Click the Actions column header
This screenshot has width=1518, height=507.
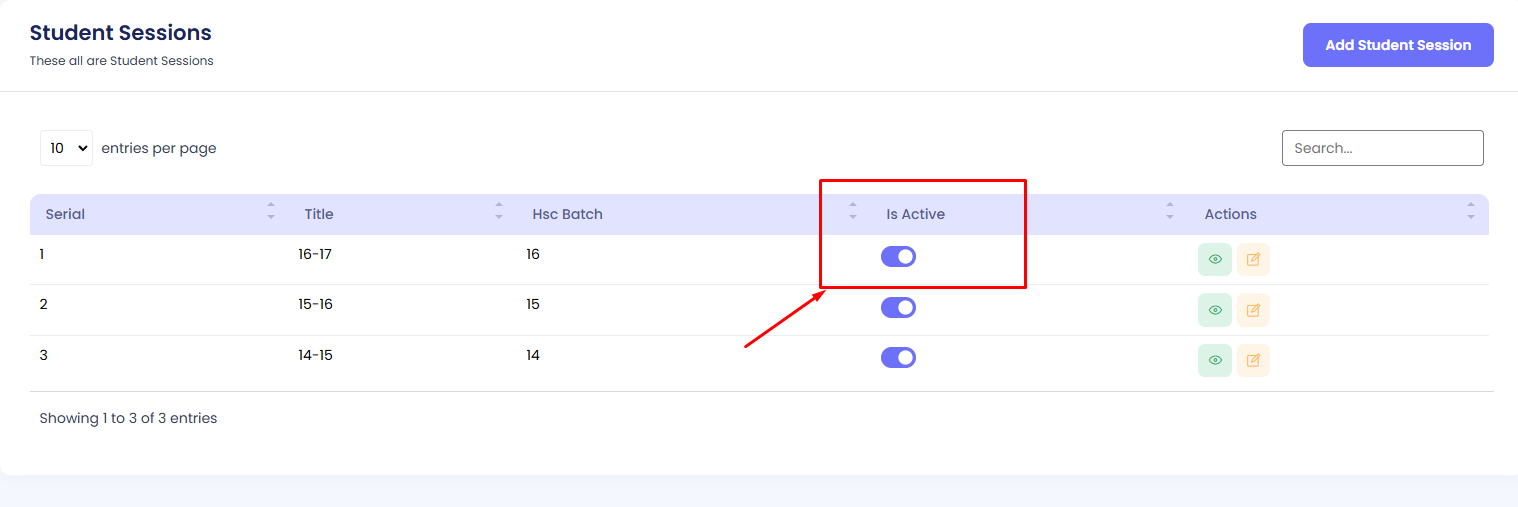(1230, 214)
